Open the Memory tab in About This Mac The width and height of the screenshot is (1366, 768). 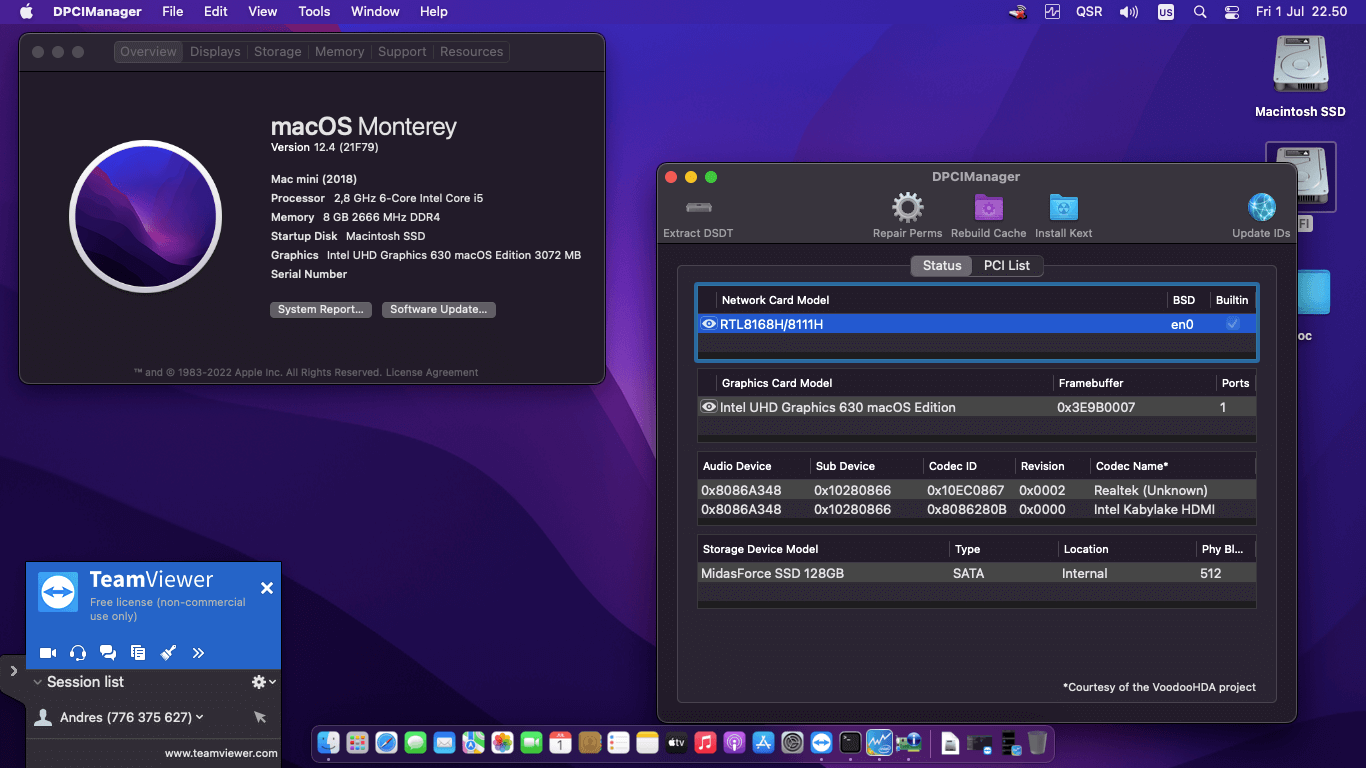point(340,52)
